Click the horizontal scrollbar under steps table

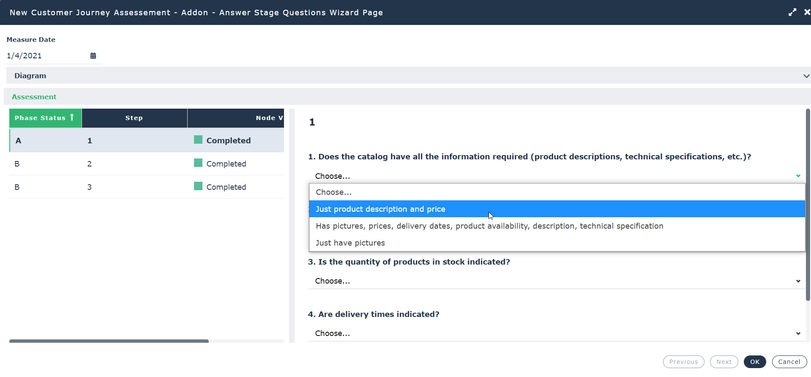pos(109,341)
